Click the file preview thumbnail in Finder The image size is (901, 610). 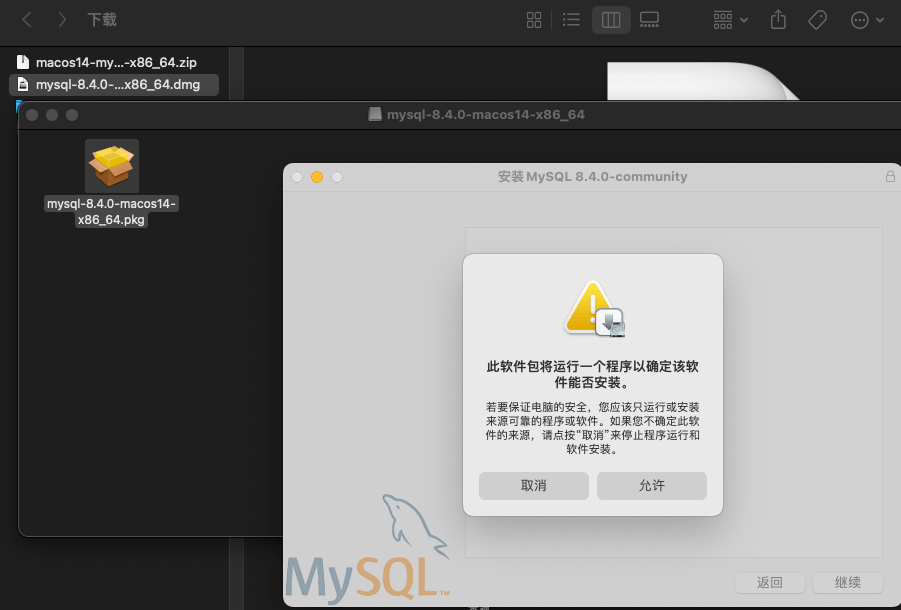(x=702, y=81)
